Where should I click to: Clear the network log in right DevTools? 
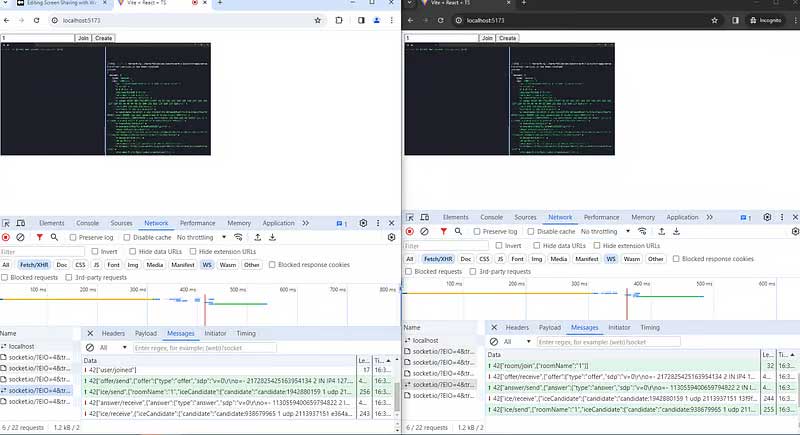point(425,231)
